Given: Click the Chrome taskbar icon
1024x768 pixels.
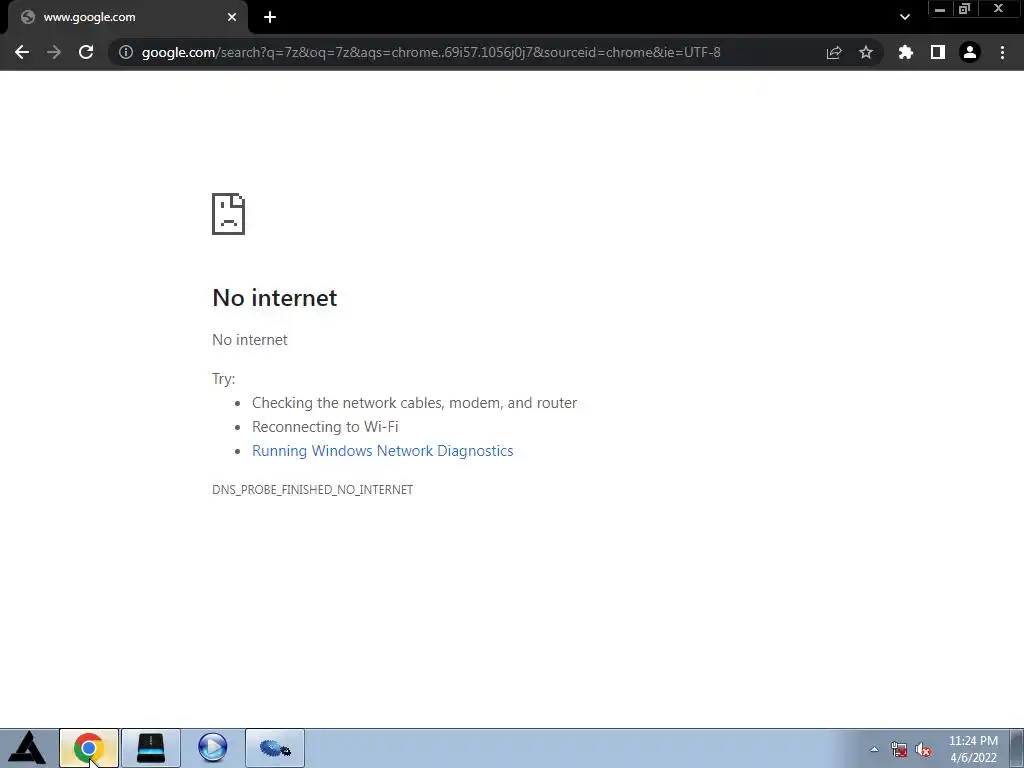Looking at the screenshot, I should click(x=89, y=748).
